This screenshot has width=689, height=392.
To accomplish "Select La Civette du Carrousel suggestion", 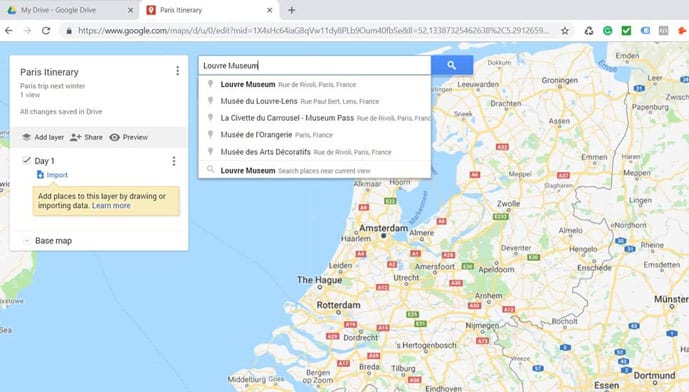I will 315,118.
